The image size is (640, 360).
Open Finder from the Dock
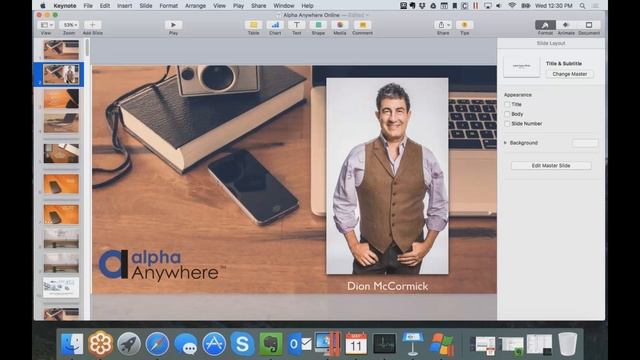pos(72,344)
